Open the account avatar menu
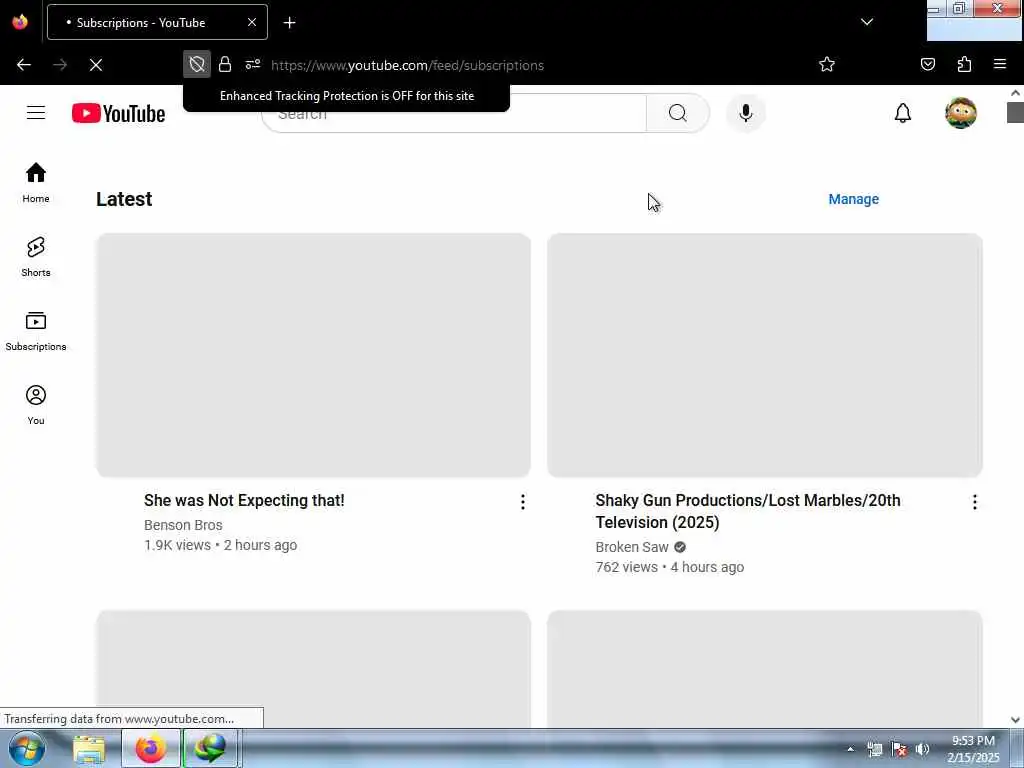The height and width of the screenshot is (768, 1024). pos(961,113)
